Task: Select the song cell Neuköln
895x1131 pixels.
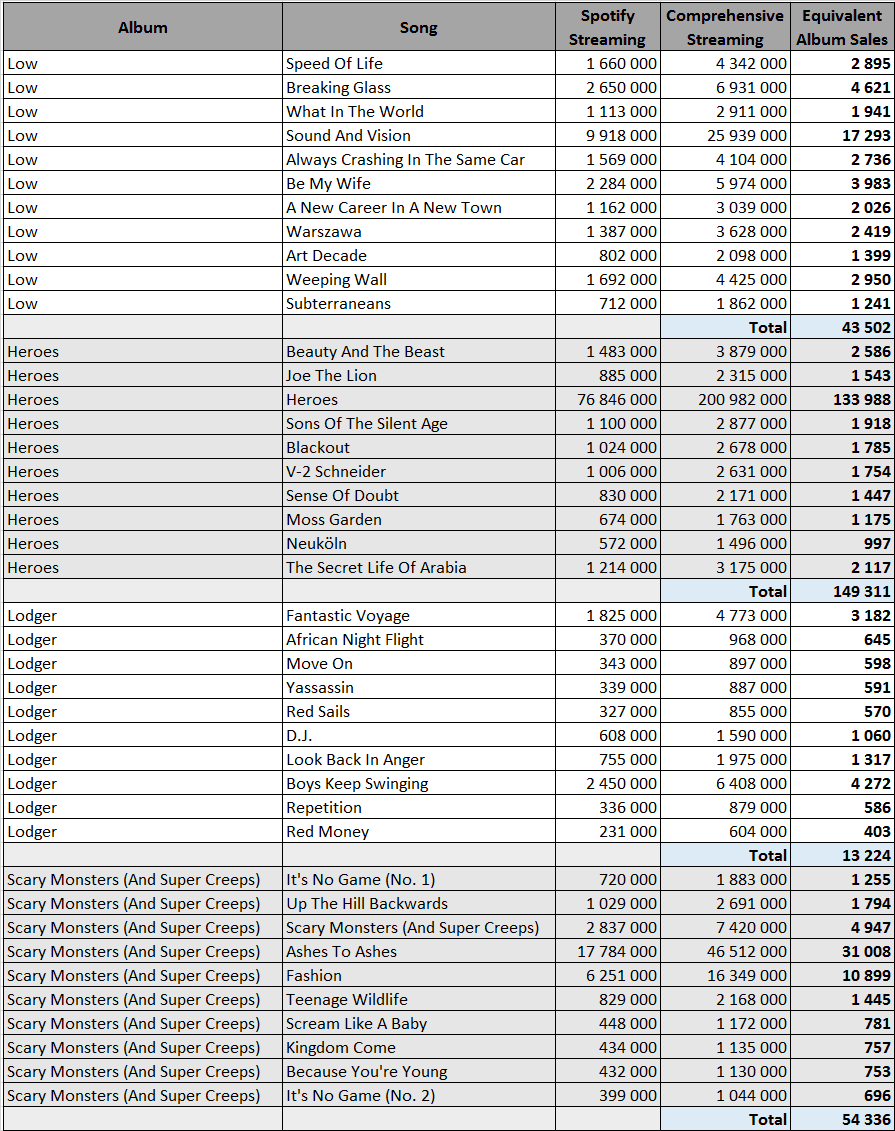Action: 419,543
